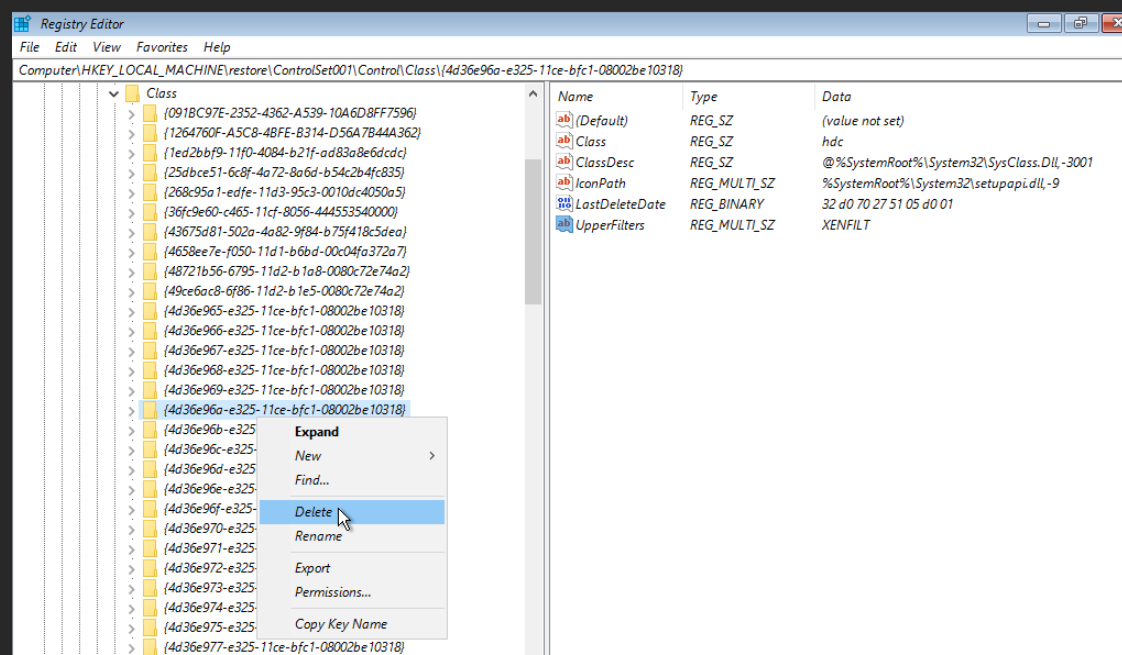Expand the {4d36e965-e325-11ce-bfc1-08002be10318} key
The image size is (1122, 655).
(x=131, y=311)
